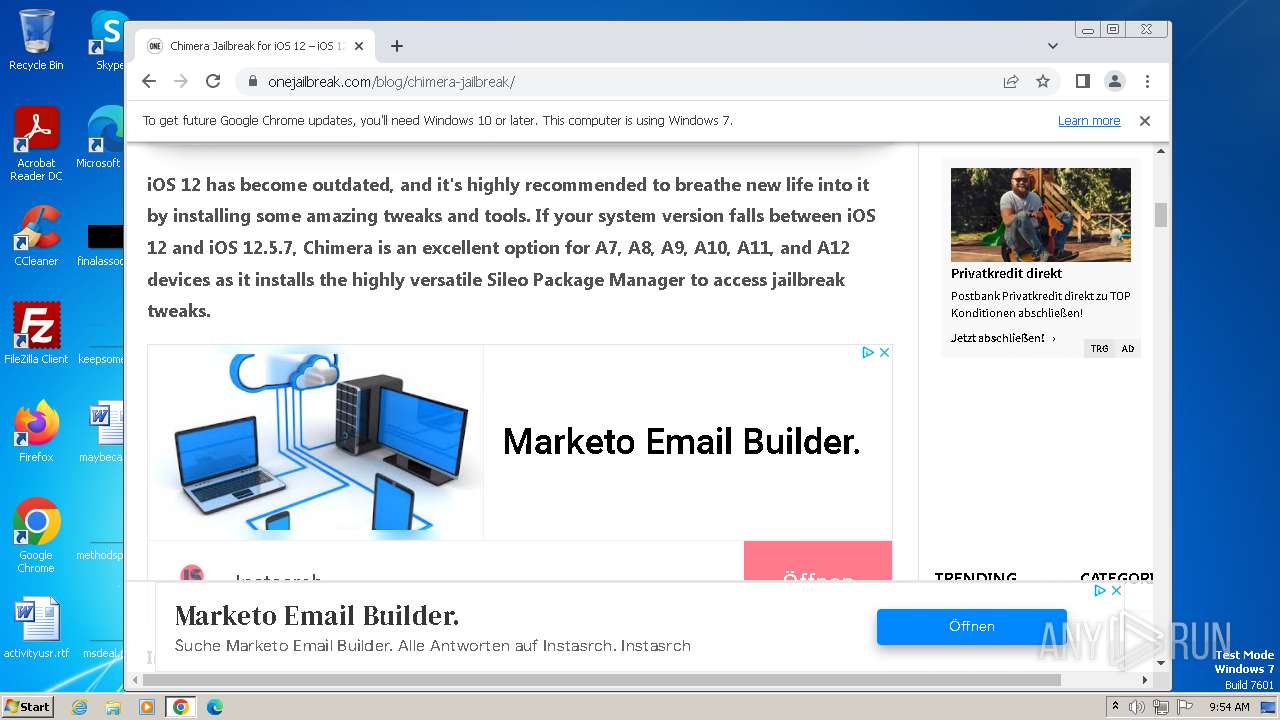Screen dimensions: 1280x720
Task: Open the Learn more link
Action: point(1089,121)
